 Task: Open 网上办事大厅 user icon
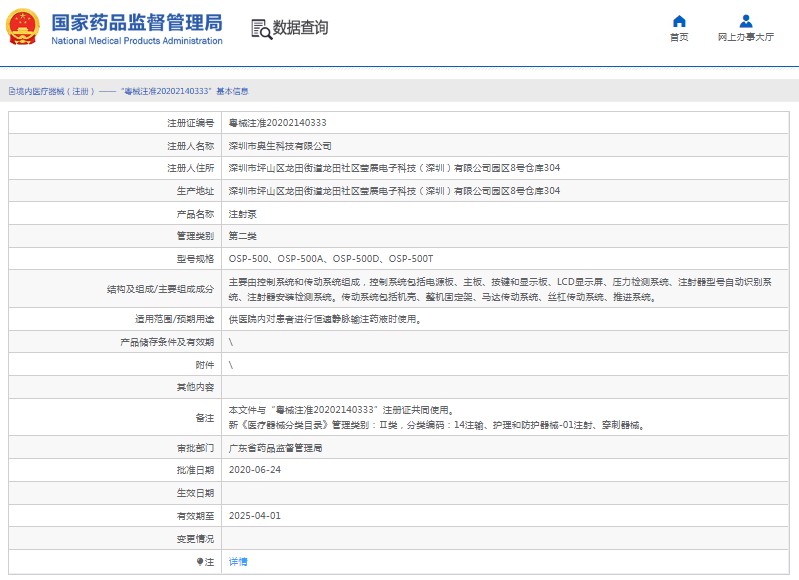pos(746,21)
